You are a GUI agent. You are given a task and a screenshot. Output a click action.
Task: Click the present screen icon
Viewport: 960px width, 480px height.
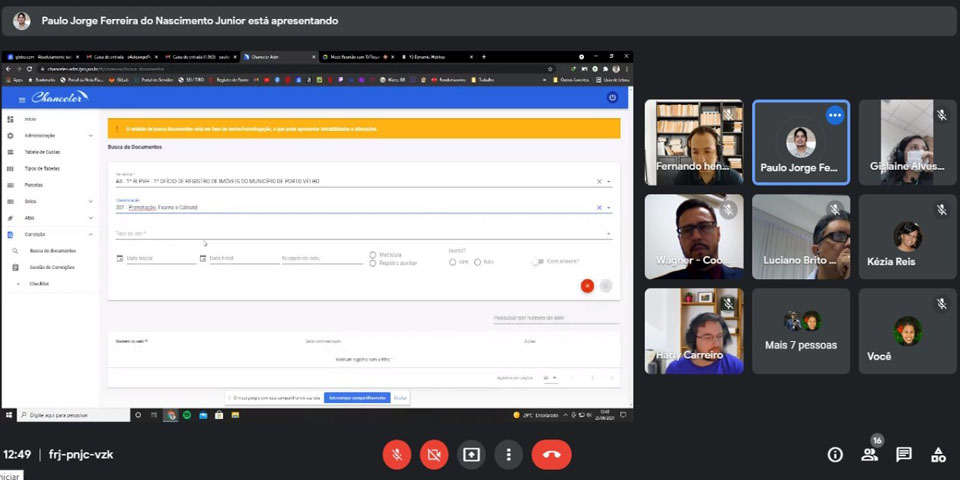[471, 454]
